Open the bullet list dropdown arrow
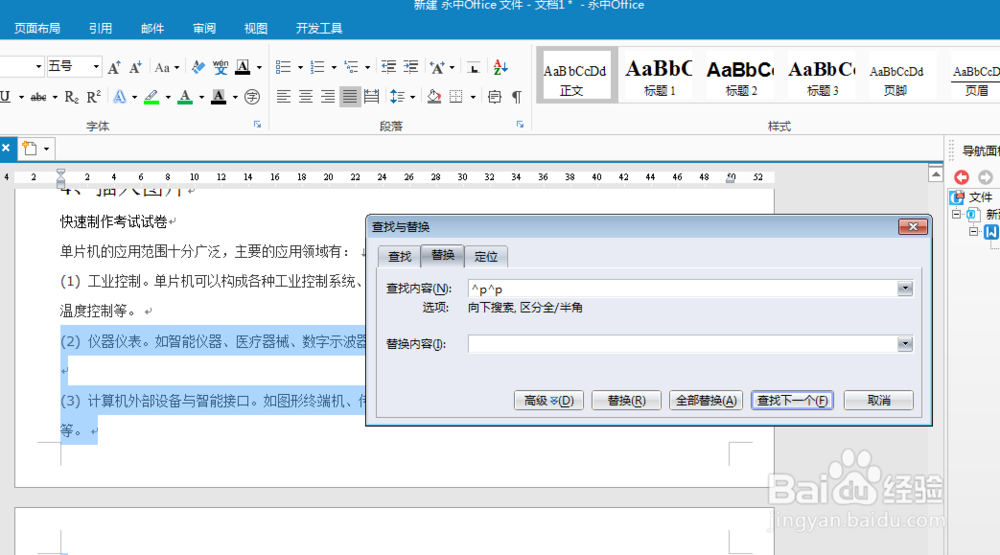This screenshot has width=1000, height=555. pyautogui.click(x=300, y=67)
